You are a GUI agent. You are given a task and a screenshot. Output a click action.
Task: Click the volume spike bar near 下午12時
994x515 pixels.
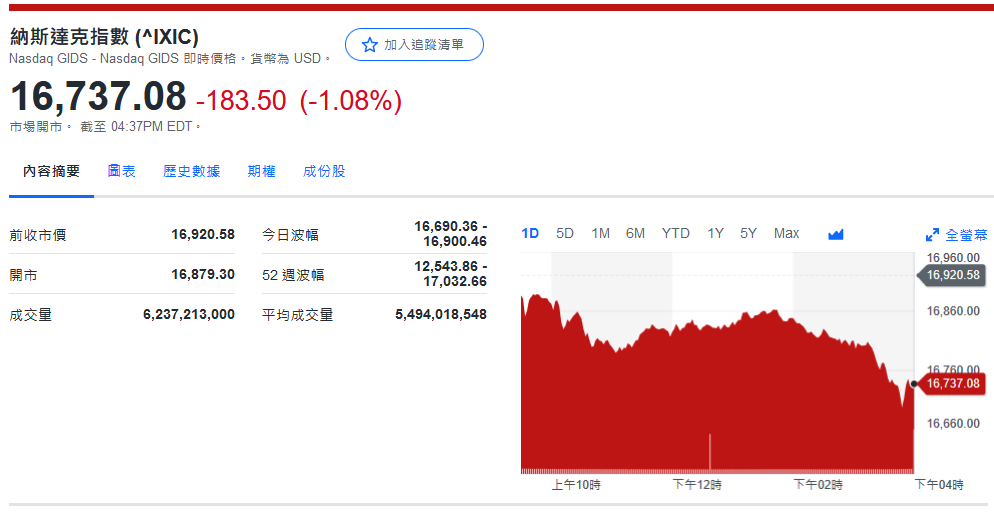pos(710,452)
